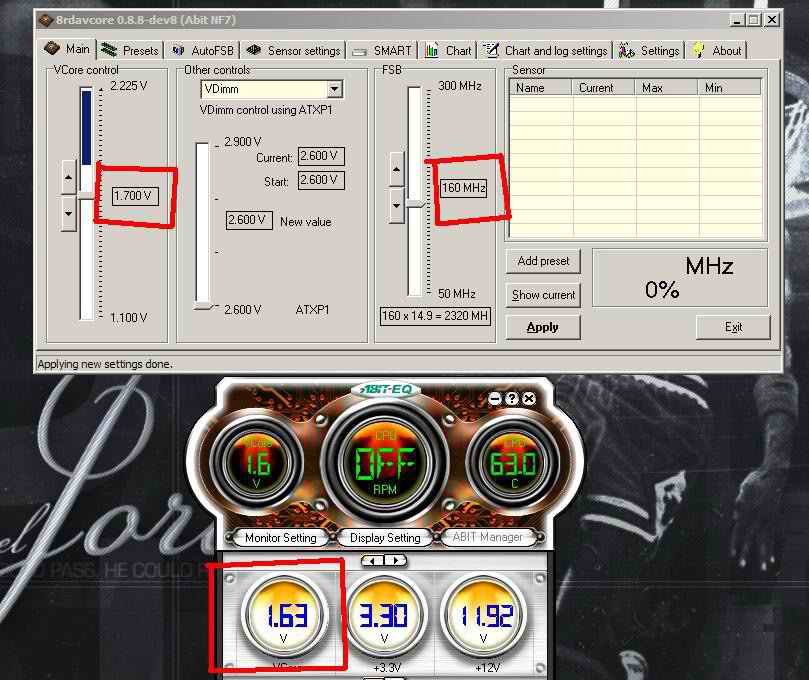Image resolution: width=809 pixels, height=680 pixels.
Task: Decrease VCore with the down arrow
Action: (x=69, y=213)
